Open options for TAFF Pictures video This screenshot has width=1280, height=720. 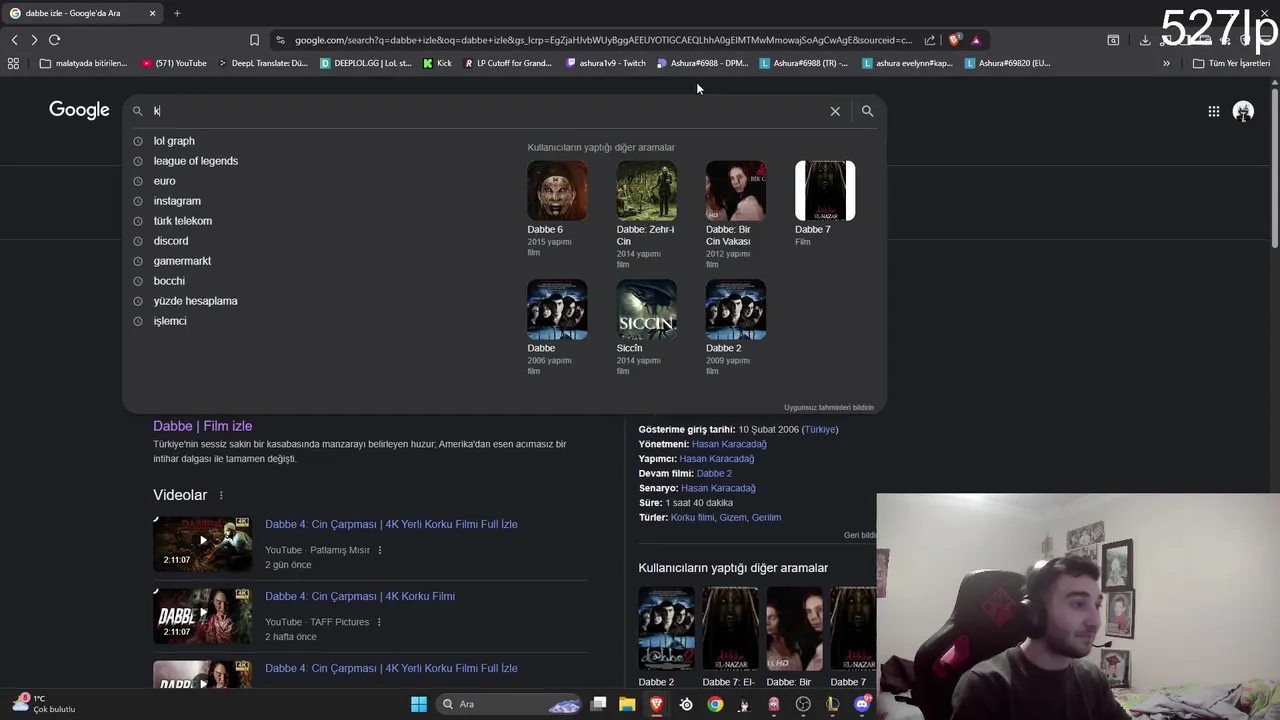tap(379, 622)
